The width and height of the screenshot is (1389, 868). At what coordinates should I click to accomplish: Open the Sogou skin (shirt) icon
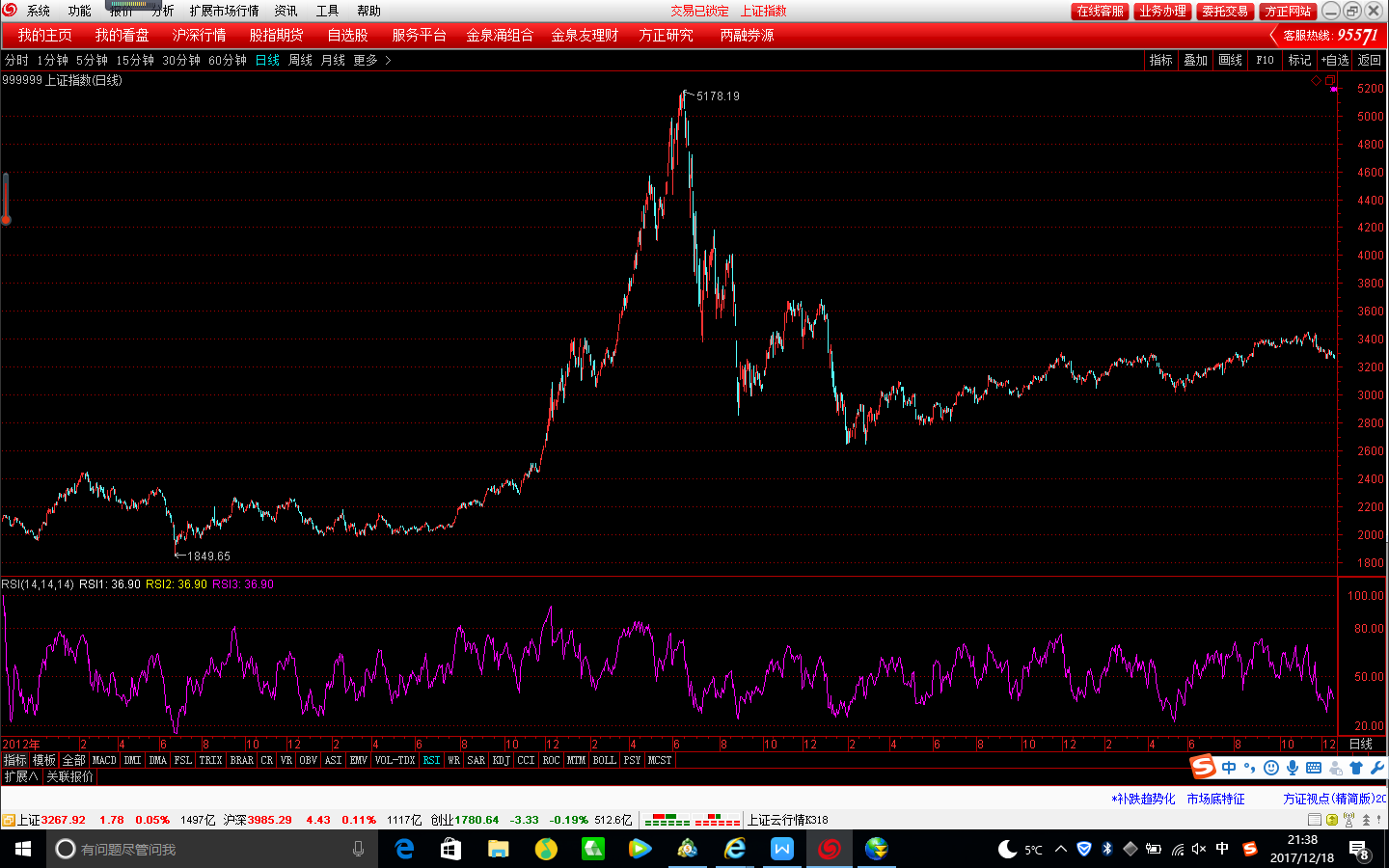pos(1356,768)
